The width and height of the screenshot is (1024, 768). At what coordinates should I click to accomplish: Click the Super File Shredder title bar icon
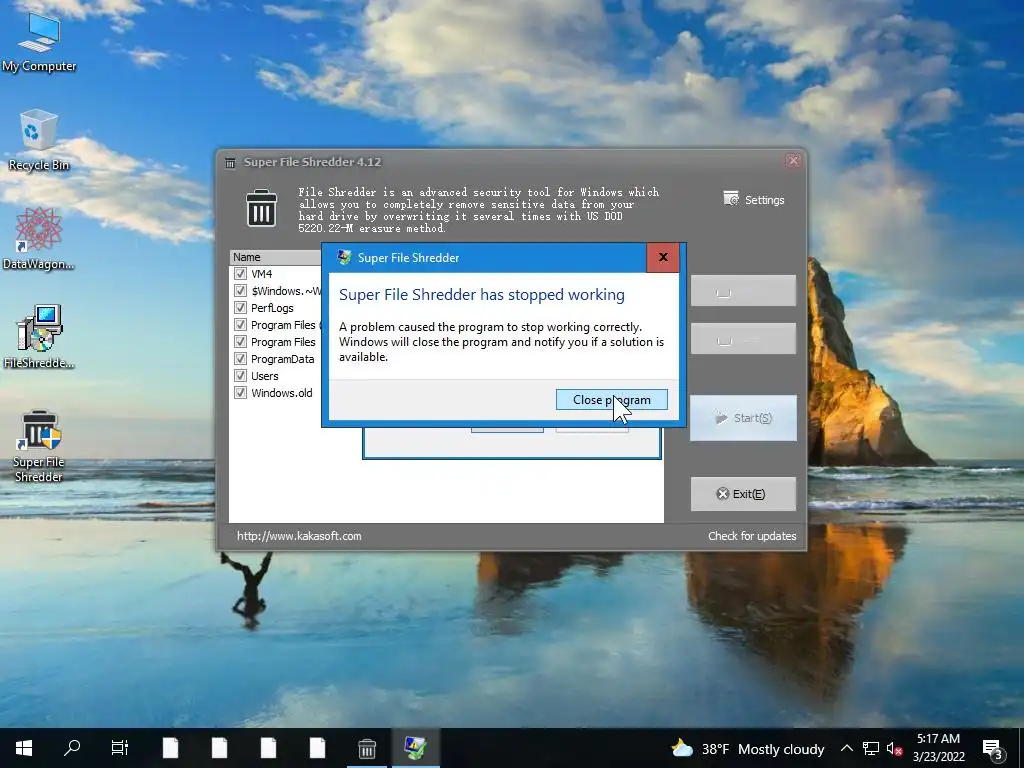click(x=230, y=162)
